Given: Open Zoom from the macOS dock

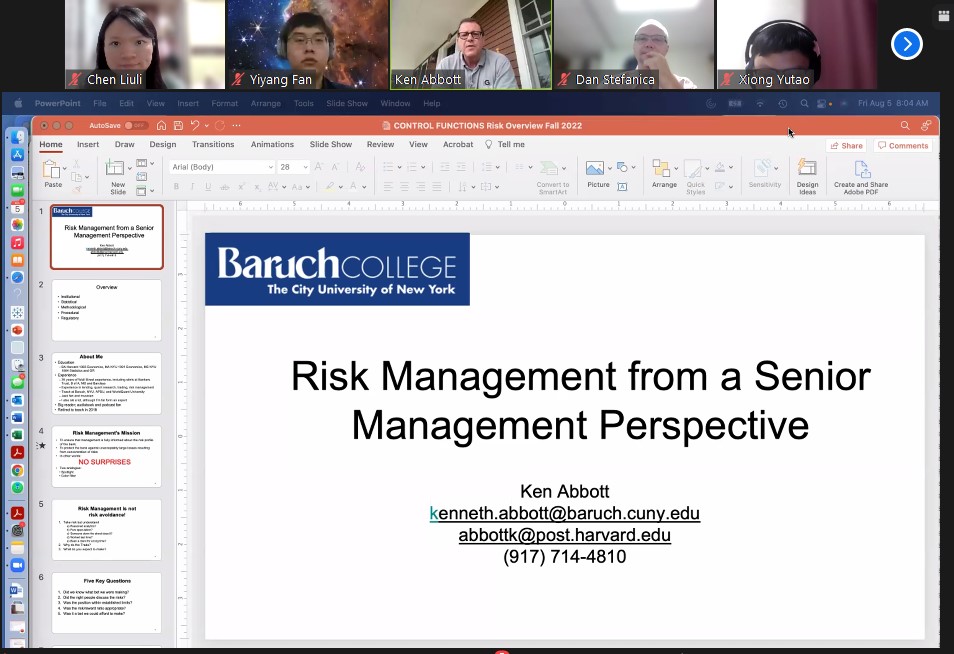Looking at the screenshot, I should [17, 565].
